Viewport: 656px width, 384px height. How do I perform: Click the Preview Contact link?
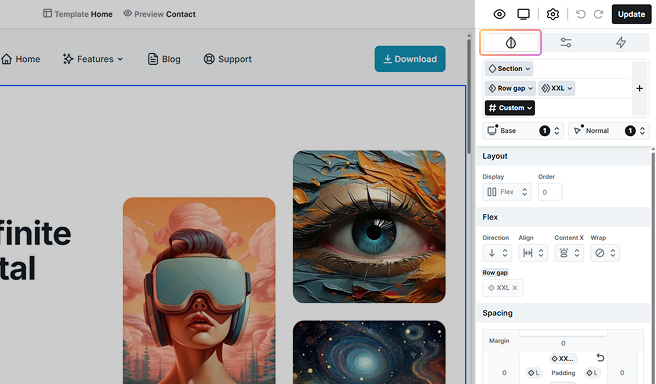click(x=159, y=14)
